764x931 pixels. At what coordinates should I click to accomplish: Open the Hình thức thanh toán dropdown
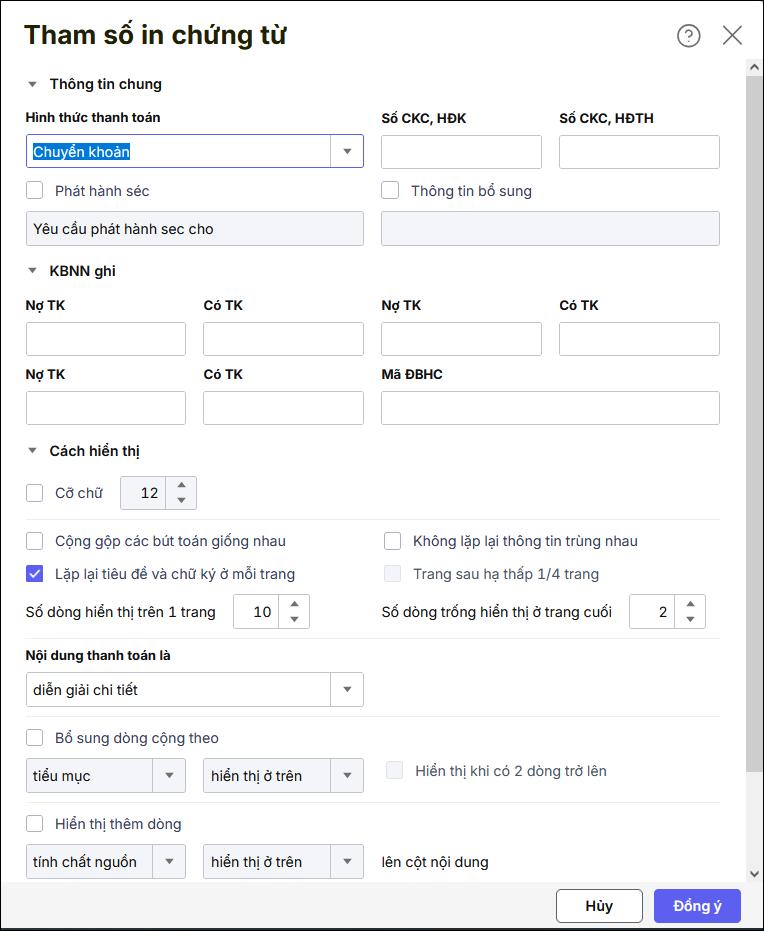pyautogui.click(x=347, y=152)
